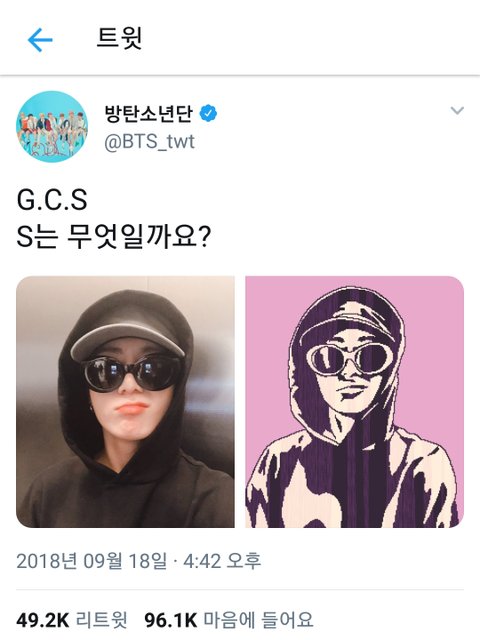Go back using the blue arrow
This screenshot has height=640, width=480.
pyautogui.click(x=40, y=40)
